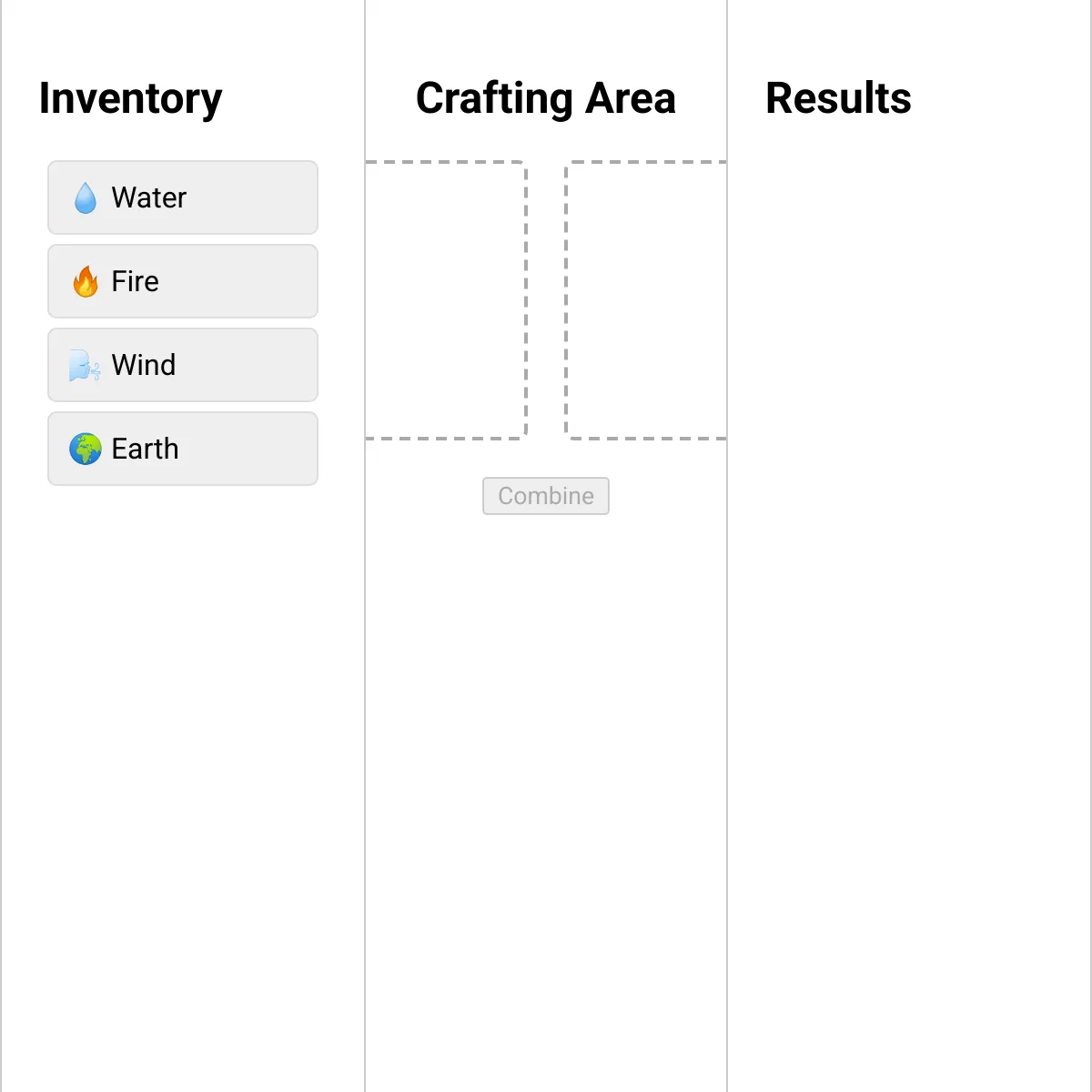The image size is (1092, 1092).
Task: Select the Fire inventory item
Action: click(x=183, y=281)
